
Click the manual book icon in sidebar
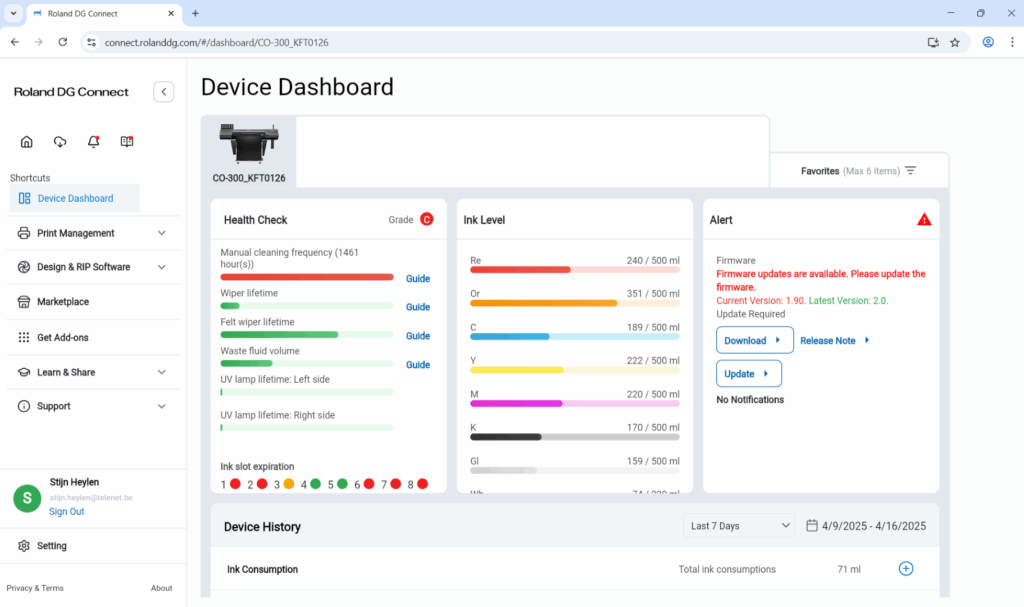coord(127,142)
